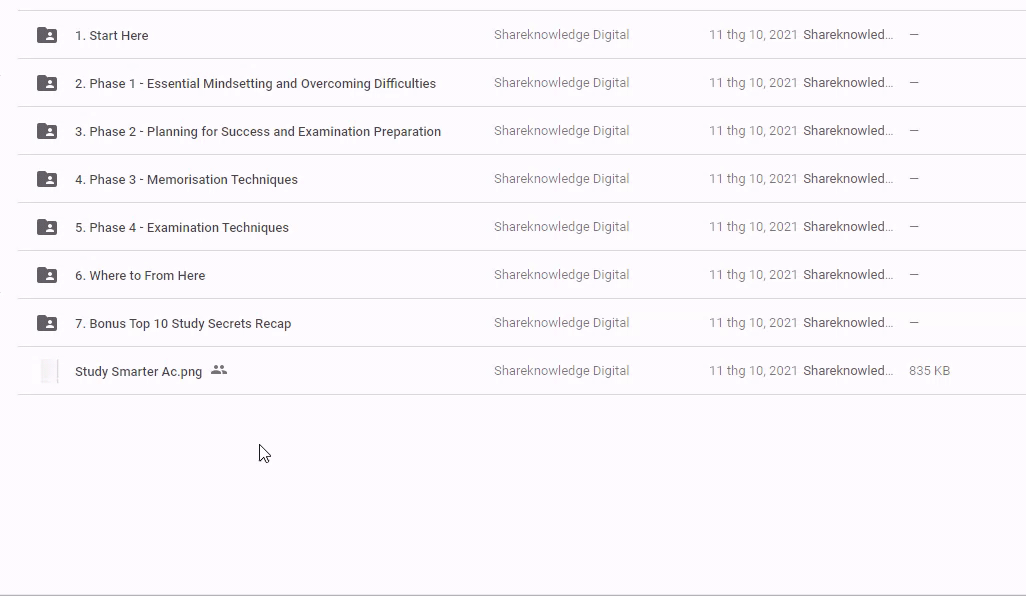Click folder icon beside Bonus Top 10 Study Secrets
Viewport: 1026px width, 596px height.
(47, 323)
